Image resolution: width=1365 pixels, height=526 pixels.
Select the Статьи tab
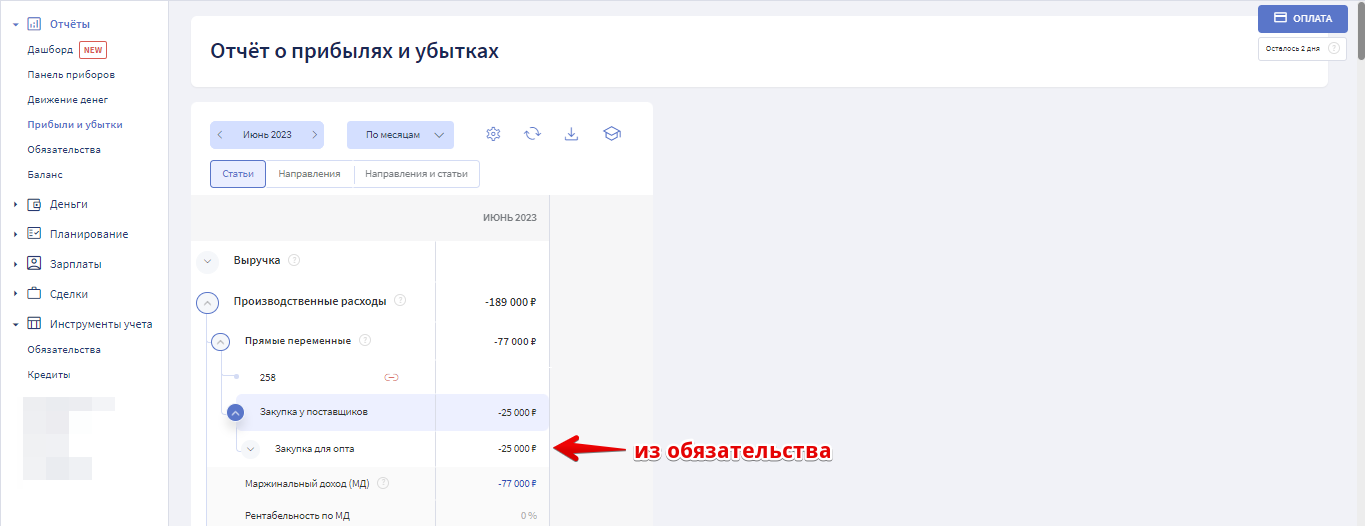238,174
